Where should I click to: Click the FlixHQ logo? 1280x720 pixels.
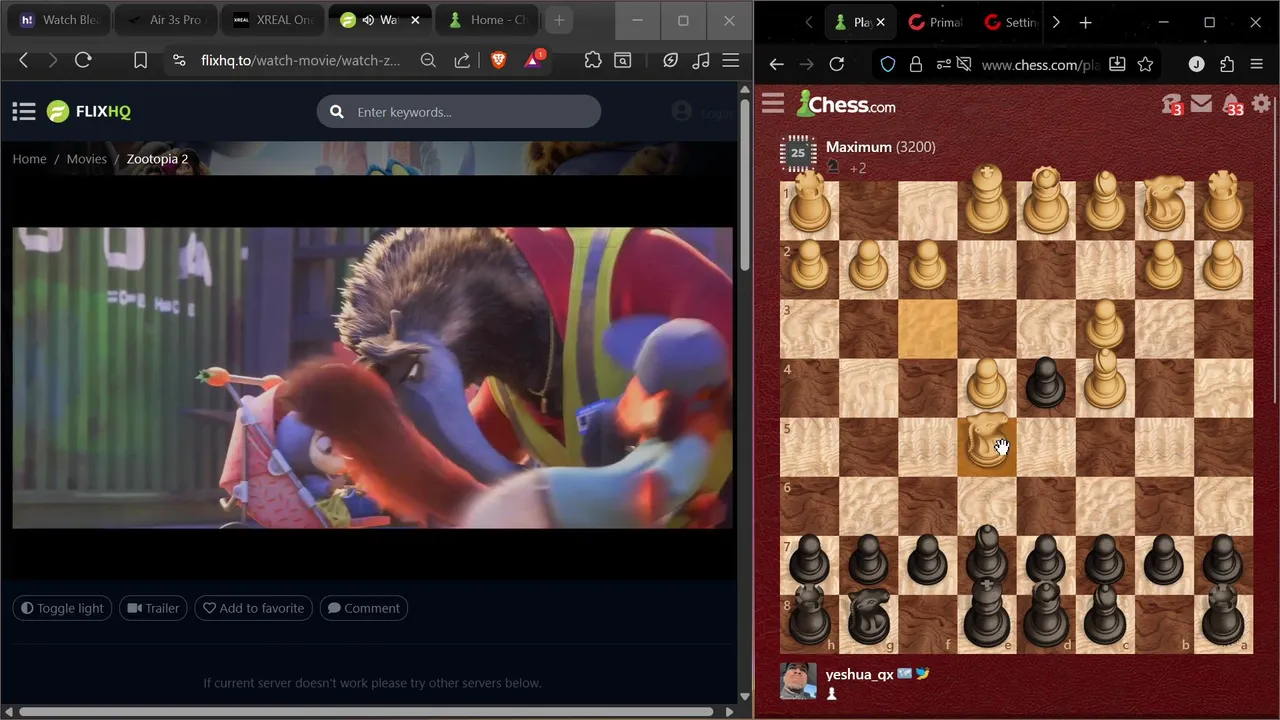click(x=89, y=112)
